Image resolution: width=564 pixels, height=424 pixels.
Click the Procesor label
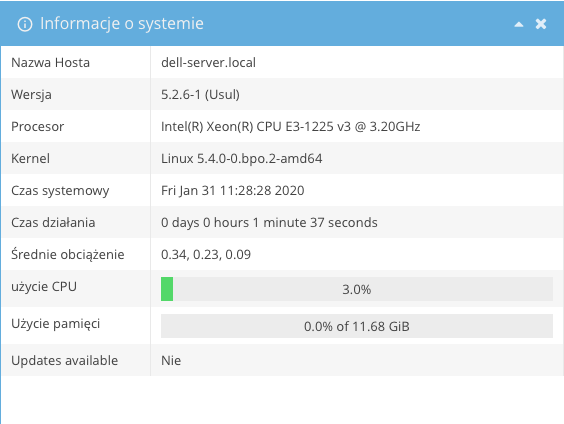click(37, 127)
